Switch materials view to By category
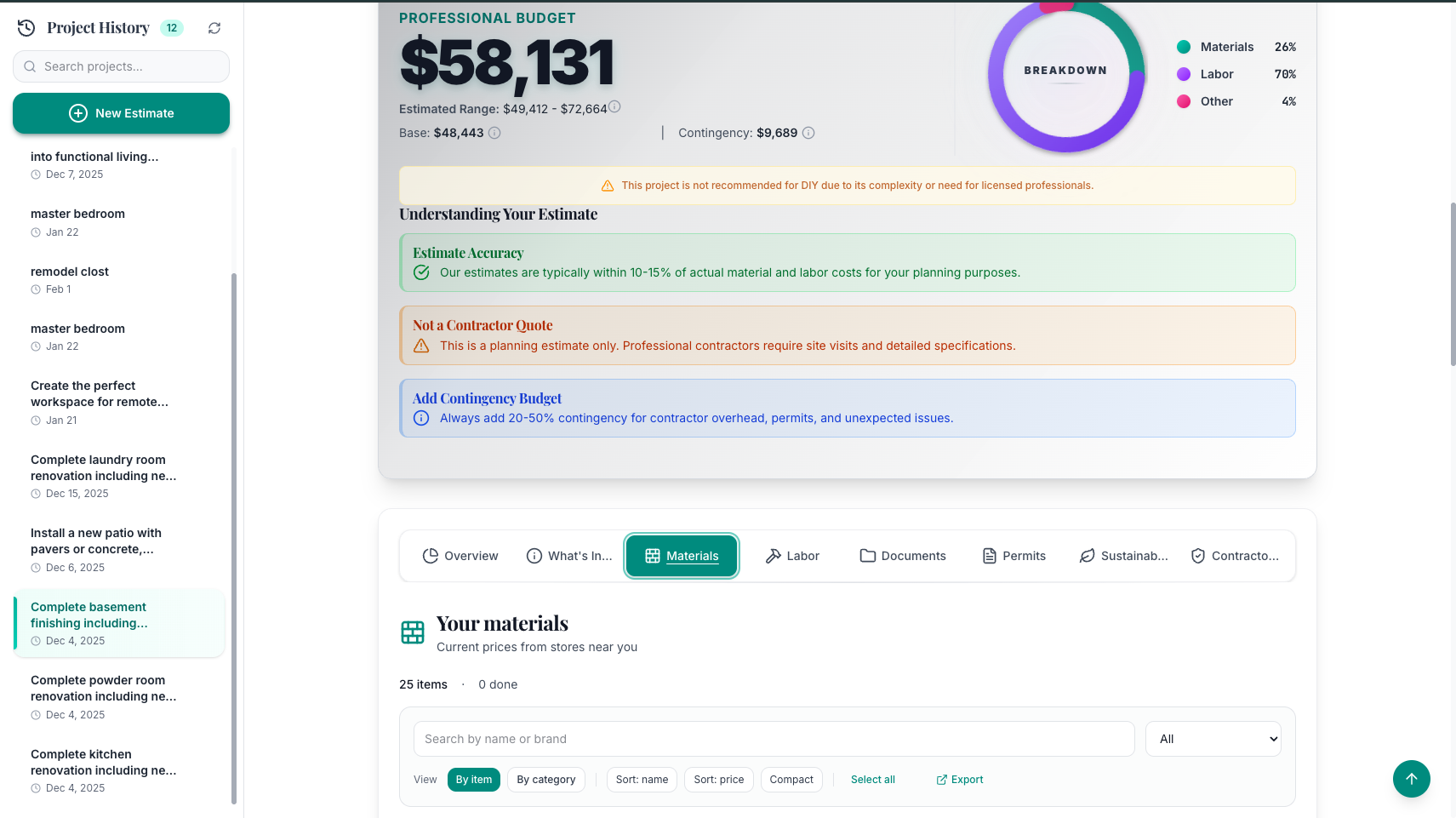The height and width of the screenshot is (818, 1456). [545, 780]
